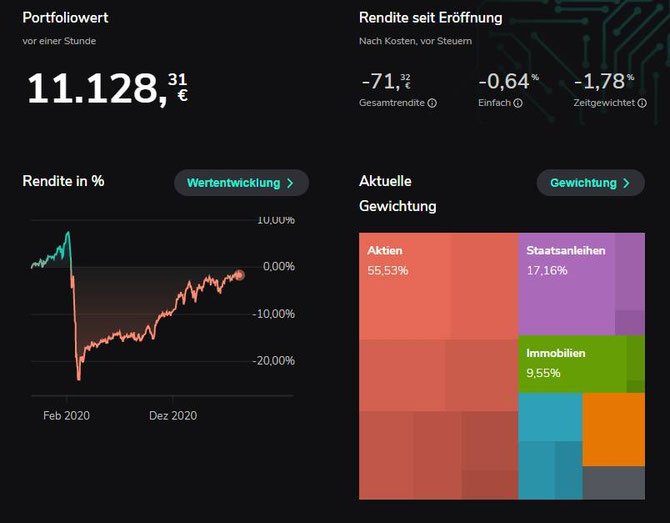The image size is (670, 523).
Task: Click the 'Nach Kosten, vor Steuern' note
Action: 415,41
